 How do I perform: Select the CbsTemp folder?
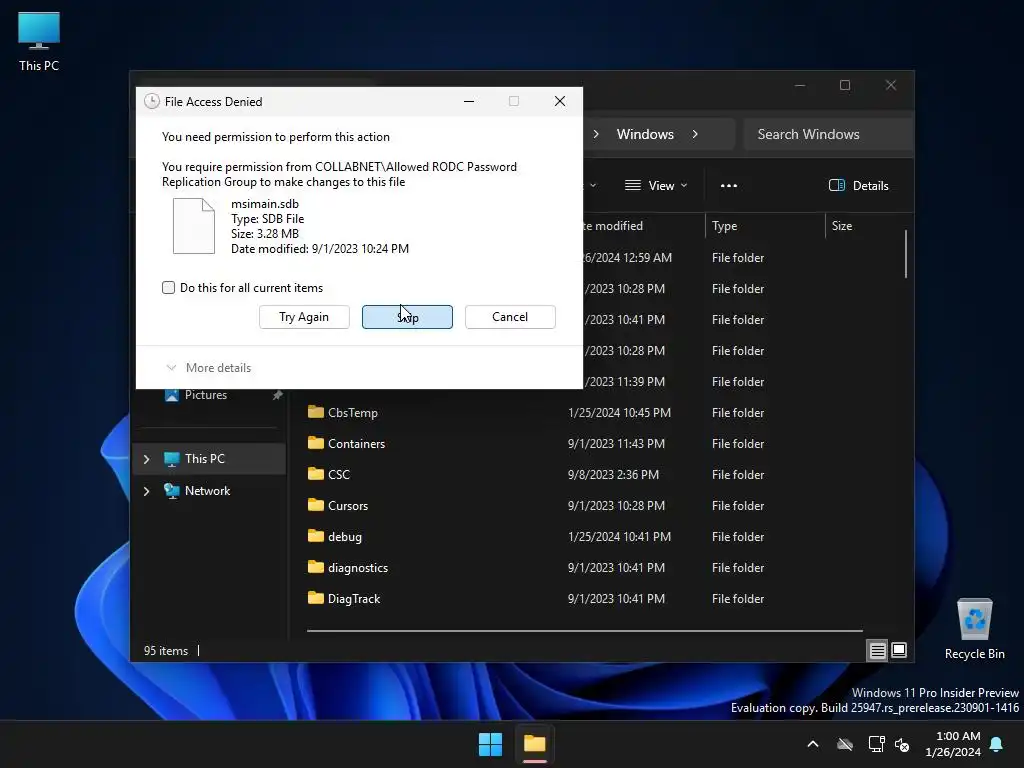coord(353,413)
